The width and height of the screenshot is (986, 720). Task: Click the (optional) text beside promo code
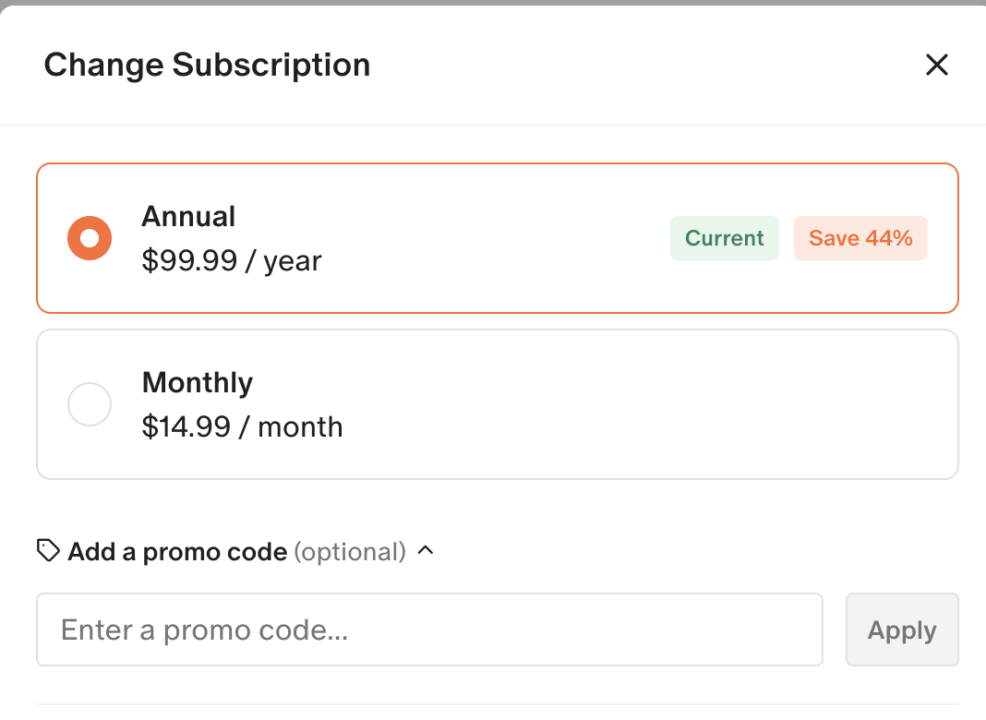pyautogui.click(x=350, y=551)
